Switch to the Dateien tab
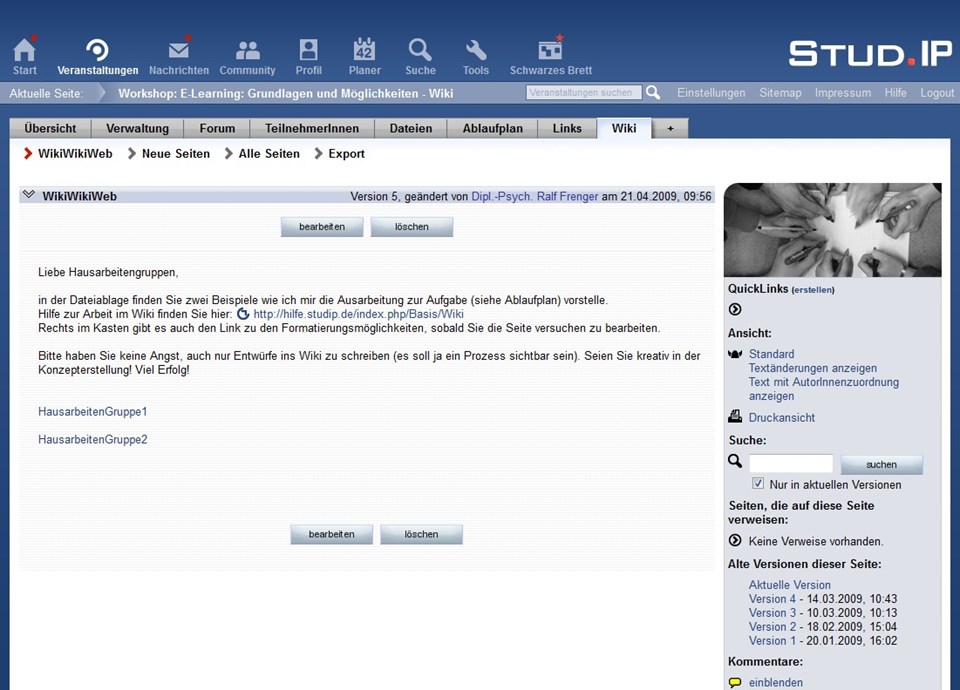This screenshot has width=960, height=690. pyautogui.click(x=411, y=128)
